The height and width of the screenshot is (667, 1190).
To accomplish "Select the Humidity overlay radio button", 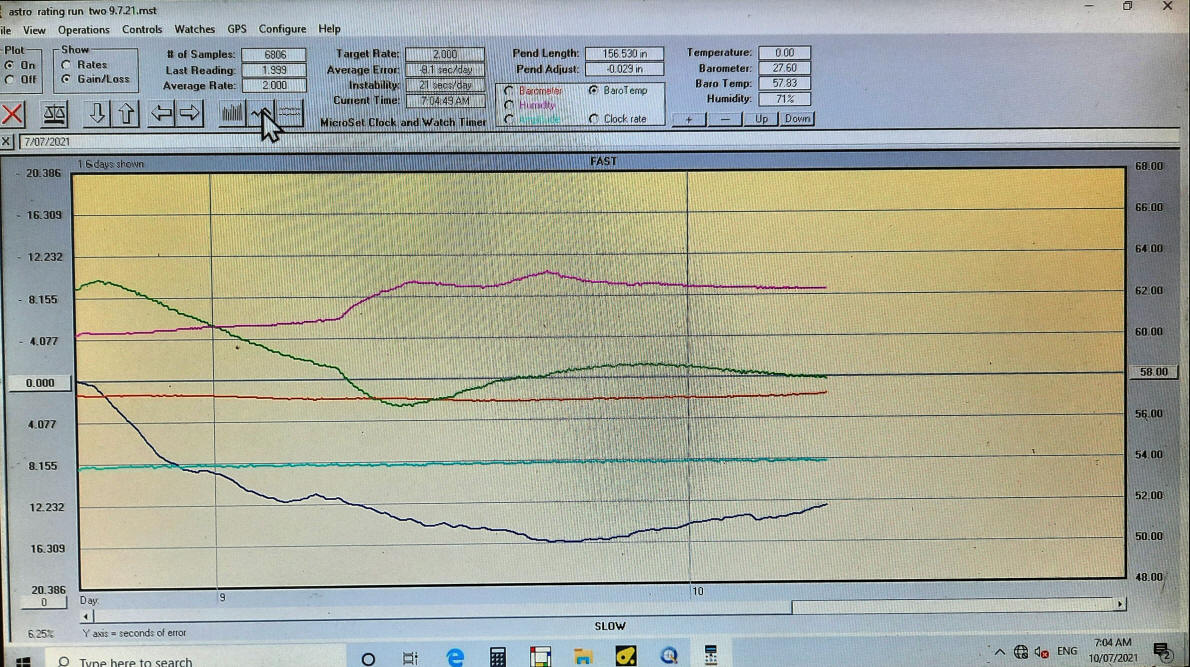I will click(x=510, y=105).
